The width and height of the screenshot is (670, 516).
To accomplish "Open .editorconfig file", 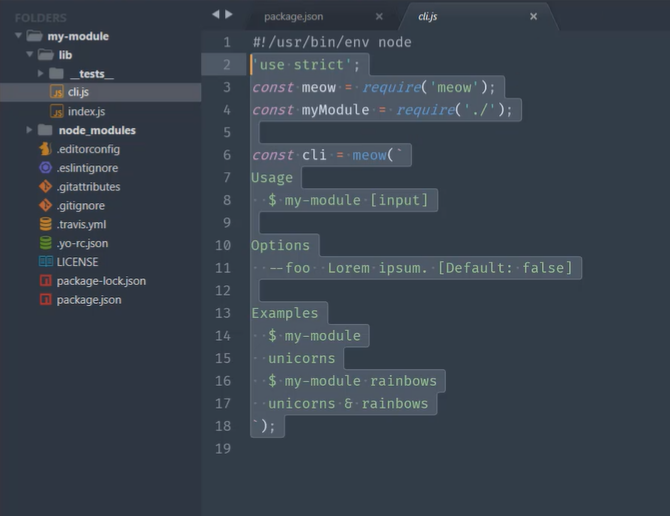I will coord(88,149).
